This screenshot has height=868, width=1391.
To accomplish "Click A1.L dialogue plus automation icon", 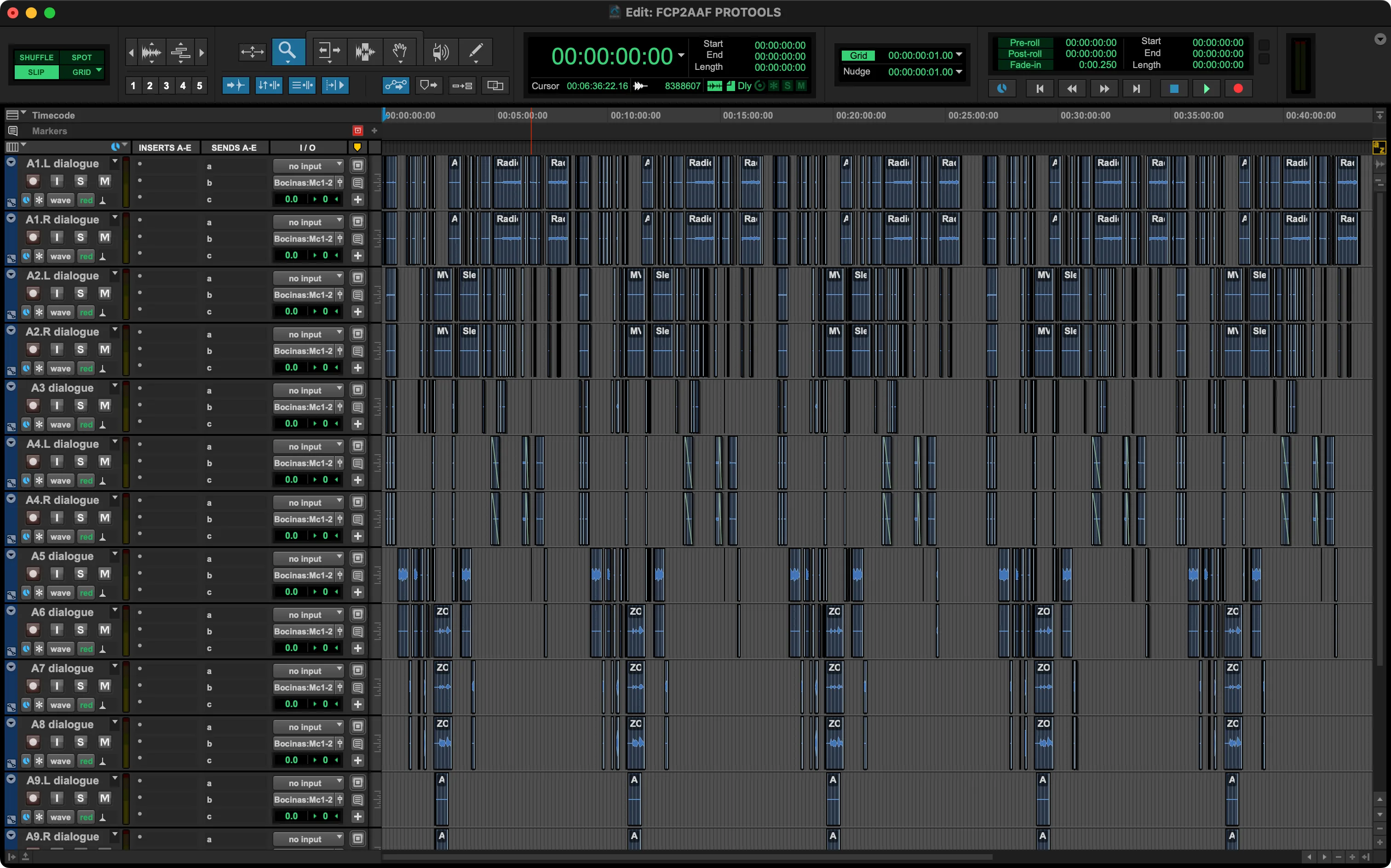I will 358,199.
